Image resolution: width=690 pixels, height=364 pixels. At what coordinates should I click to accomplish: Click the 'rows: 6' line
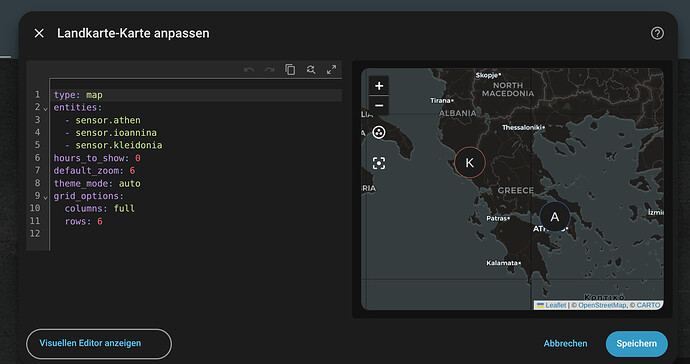click(x=195, y=221)
